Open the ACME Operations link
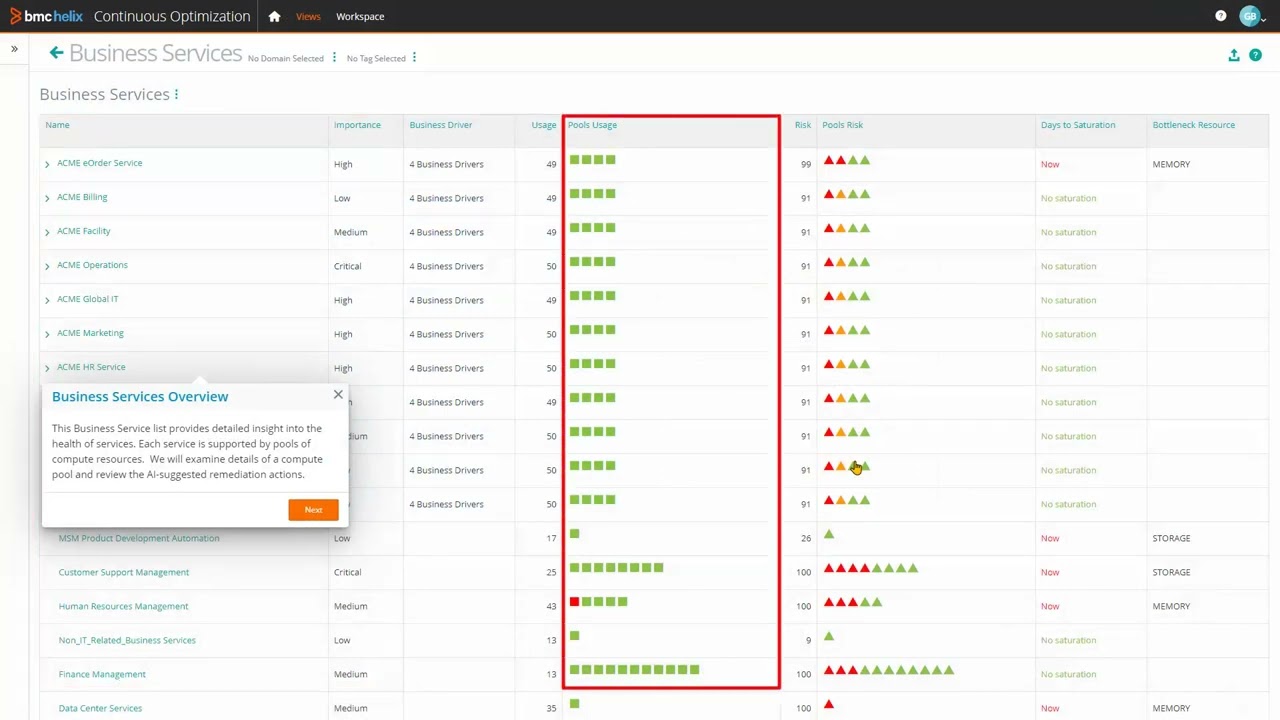The image size is (1280, 720). tap(92, 265)
